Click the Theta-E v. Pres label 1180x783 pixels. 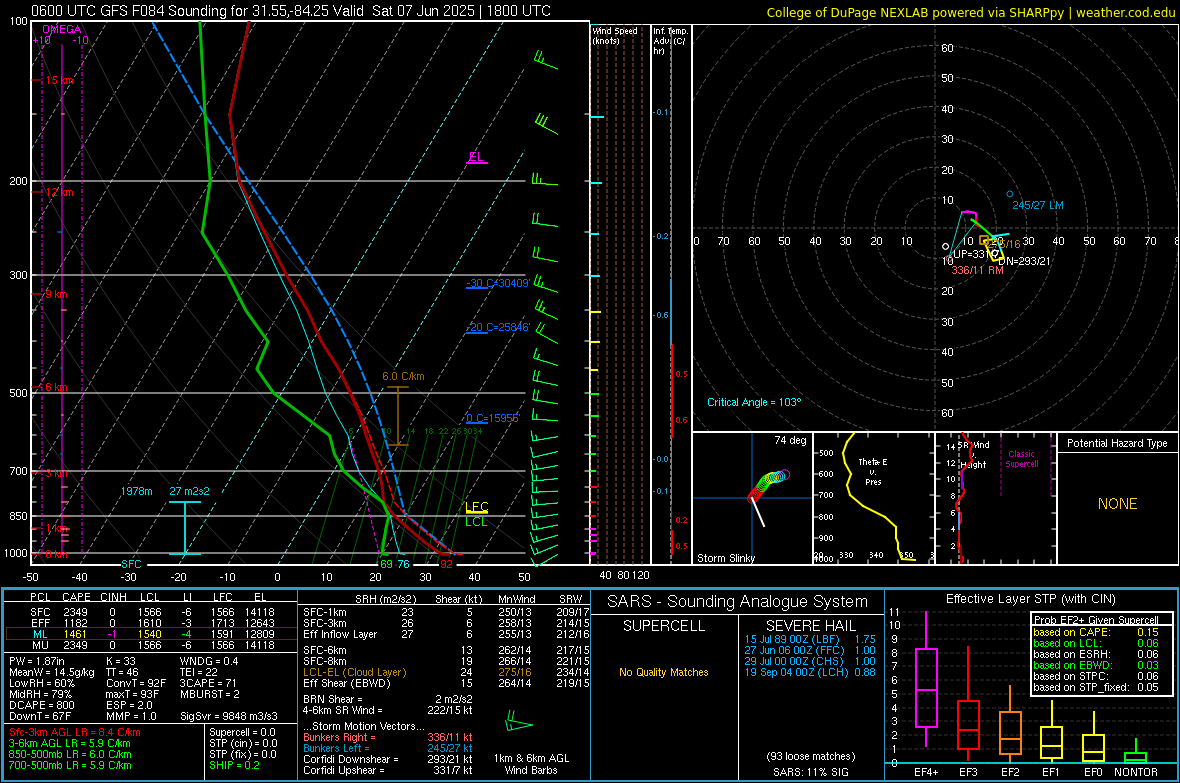873,471
